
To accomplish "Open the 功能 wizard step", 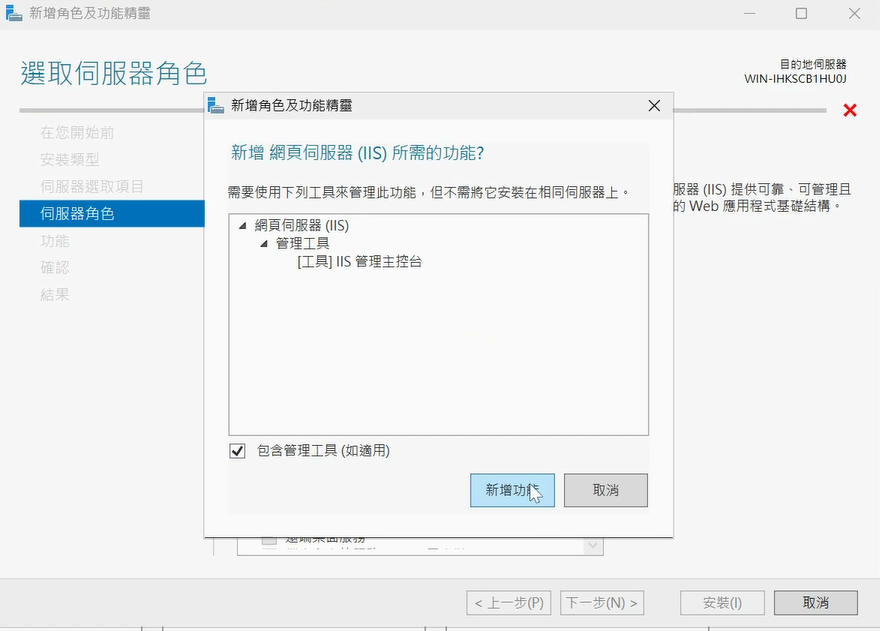I will point(55,241).
